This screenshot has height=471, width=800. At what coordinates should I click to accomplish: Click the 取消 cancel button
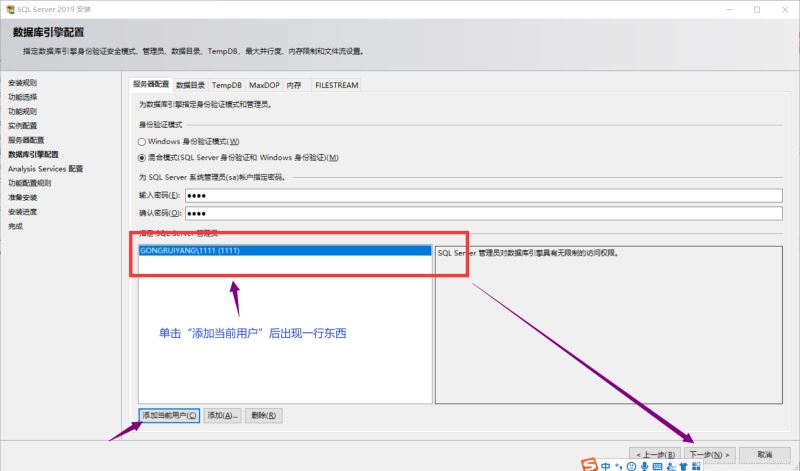[x=764, y=454]
